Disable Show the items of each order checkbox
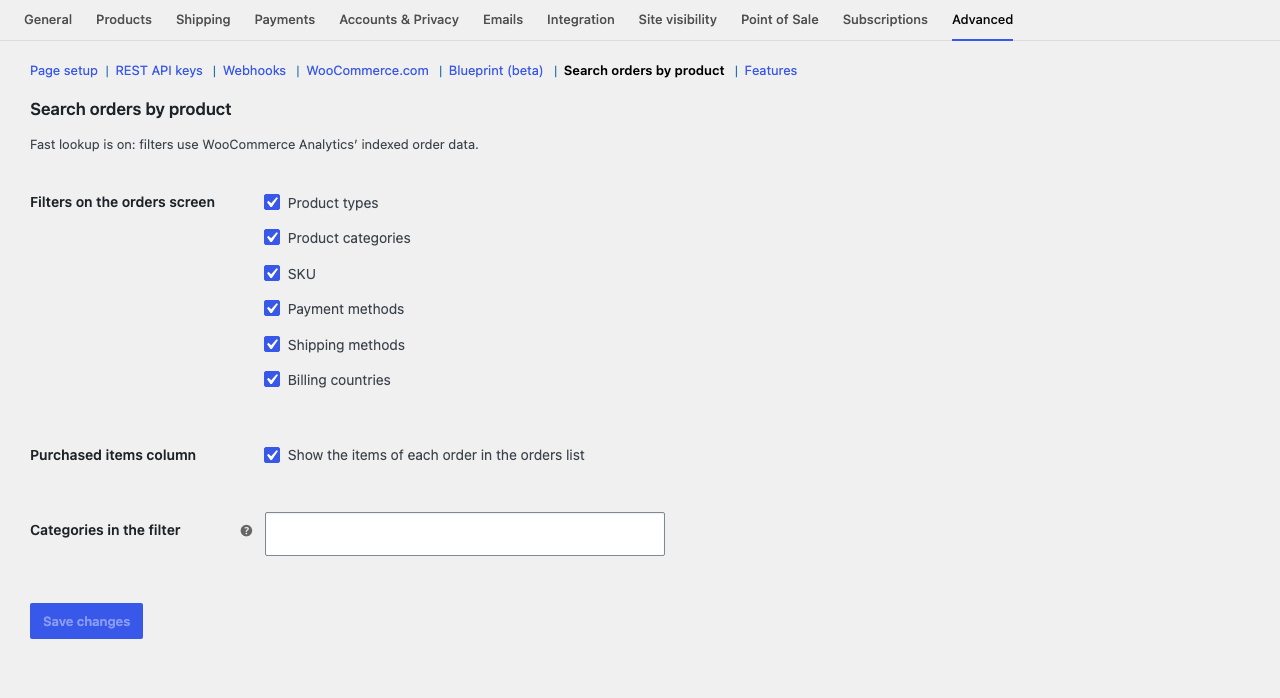This screenshot has height=698, width=1280. click(x=272, y=455)
